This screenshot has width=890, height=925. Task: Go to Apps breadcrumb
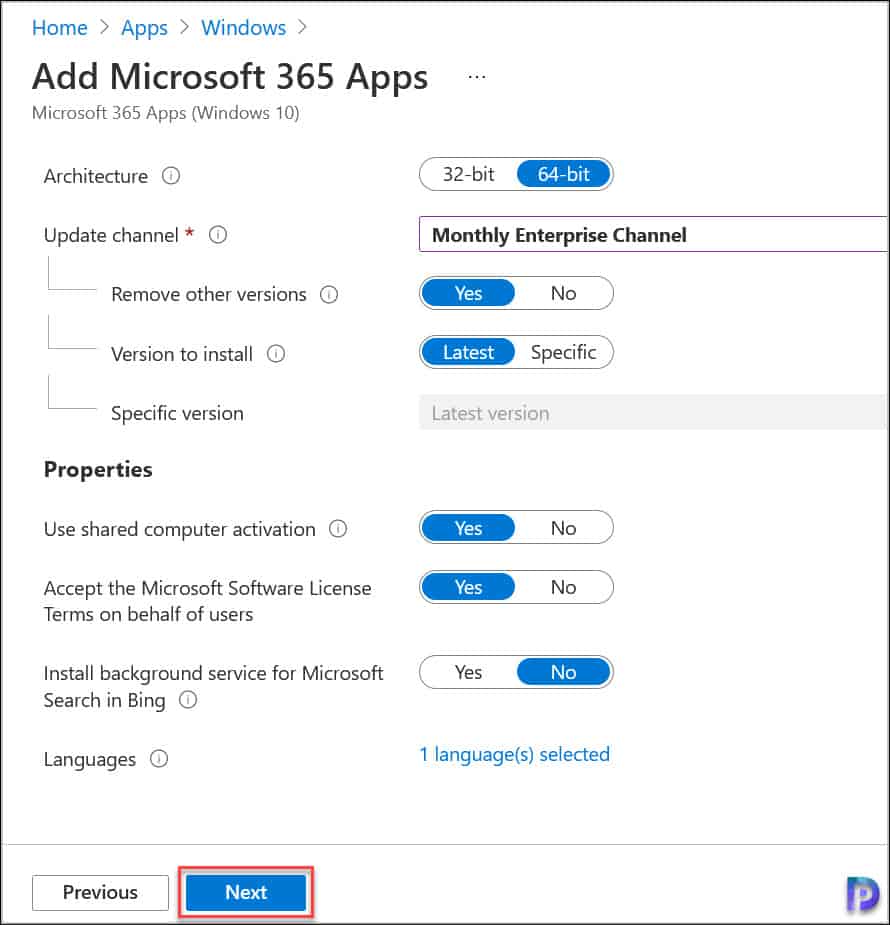pyautogui.click(x=144, y=28)
